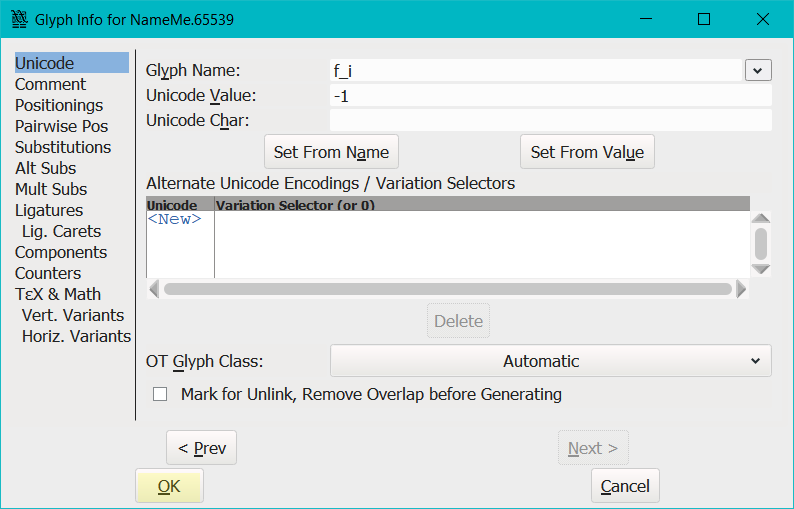The height and width of the screenshot is (509, 794).
Task: Click the Delete button under encodings table
Action: click(458, 321)
